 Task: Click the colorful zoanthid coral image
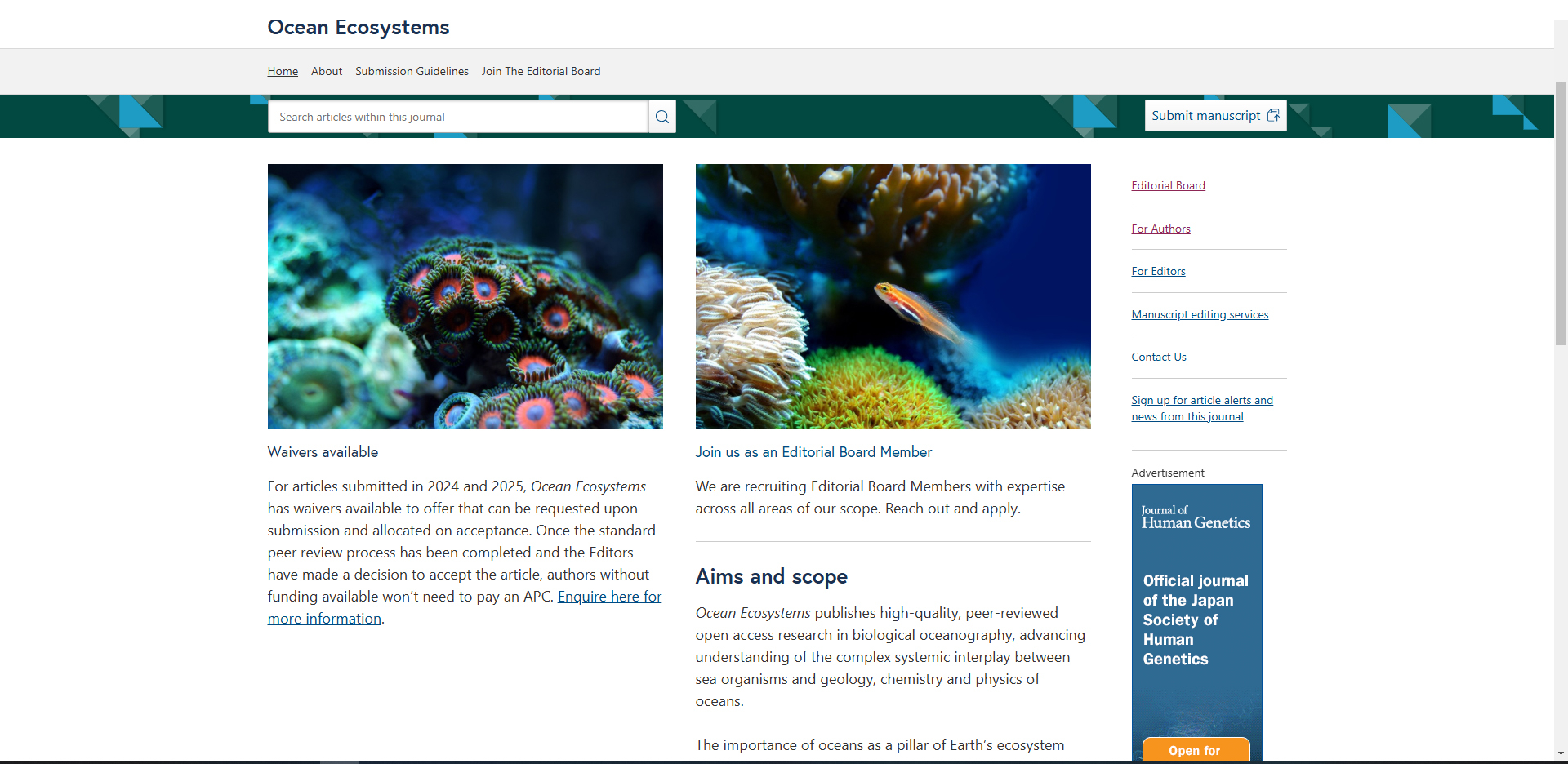(465, 295)
